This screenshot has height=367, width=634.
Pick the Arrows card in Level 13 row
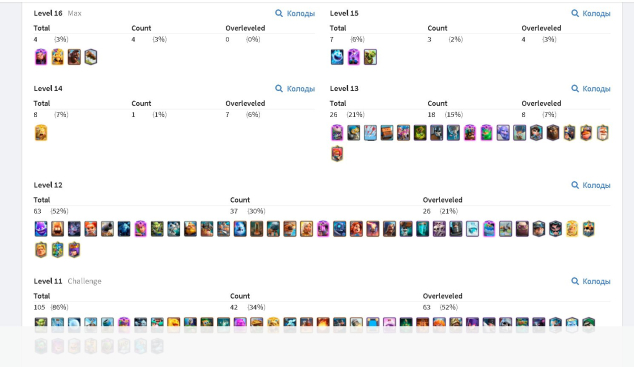(370, 133)
